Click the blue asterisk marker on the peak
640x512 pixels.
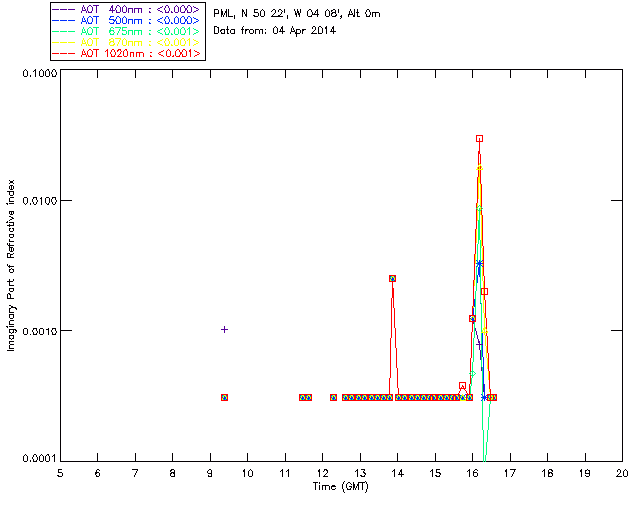(x=480, y=264)
